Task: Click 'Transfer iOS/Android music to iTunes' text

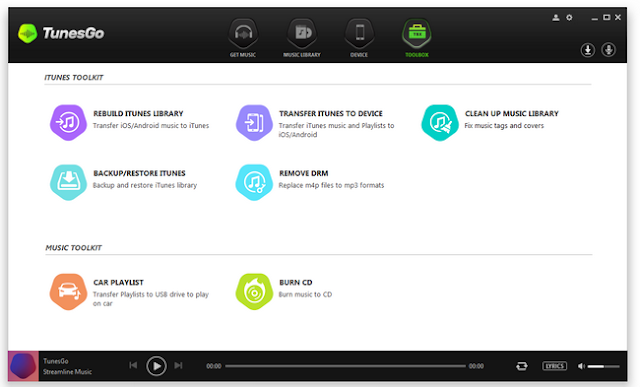Action: pyautogui.click(x=151, y=126)
